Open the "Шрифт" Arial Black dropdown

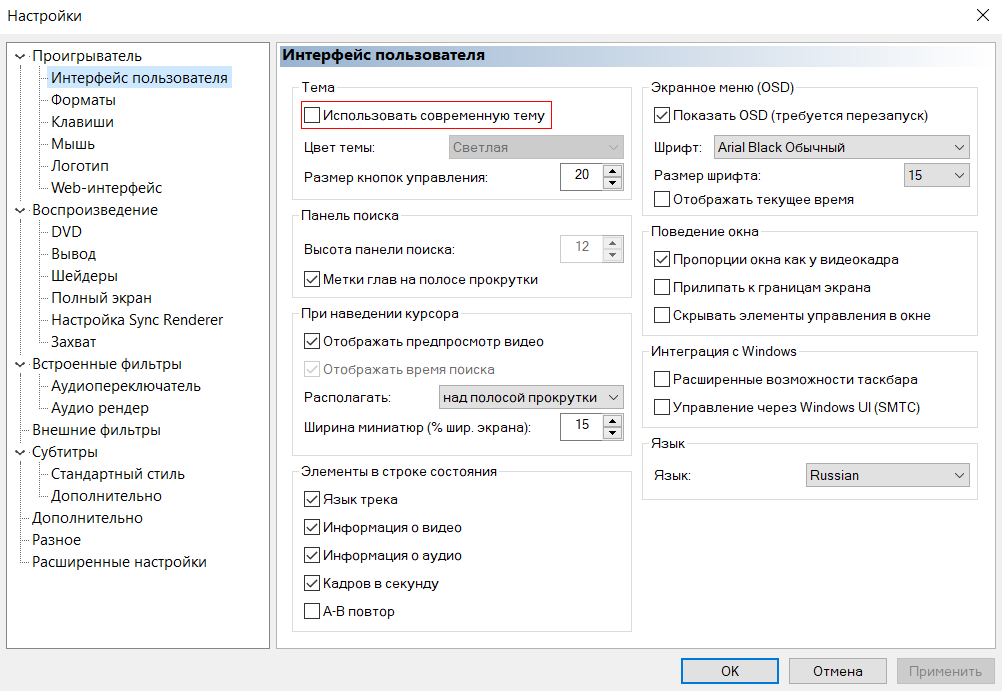[841, 148]
